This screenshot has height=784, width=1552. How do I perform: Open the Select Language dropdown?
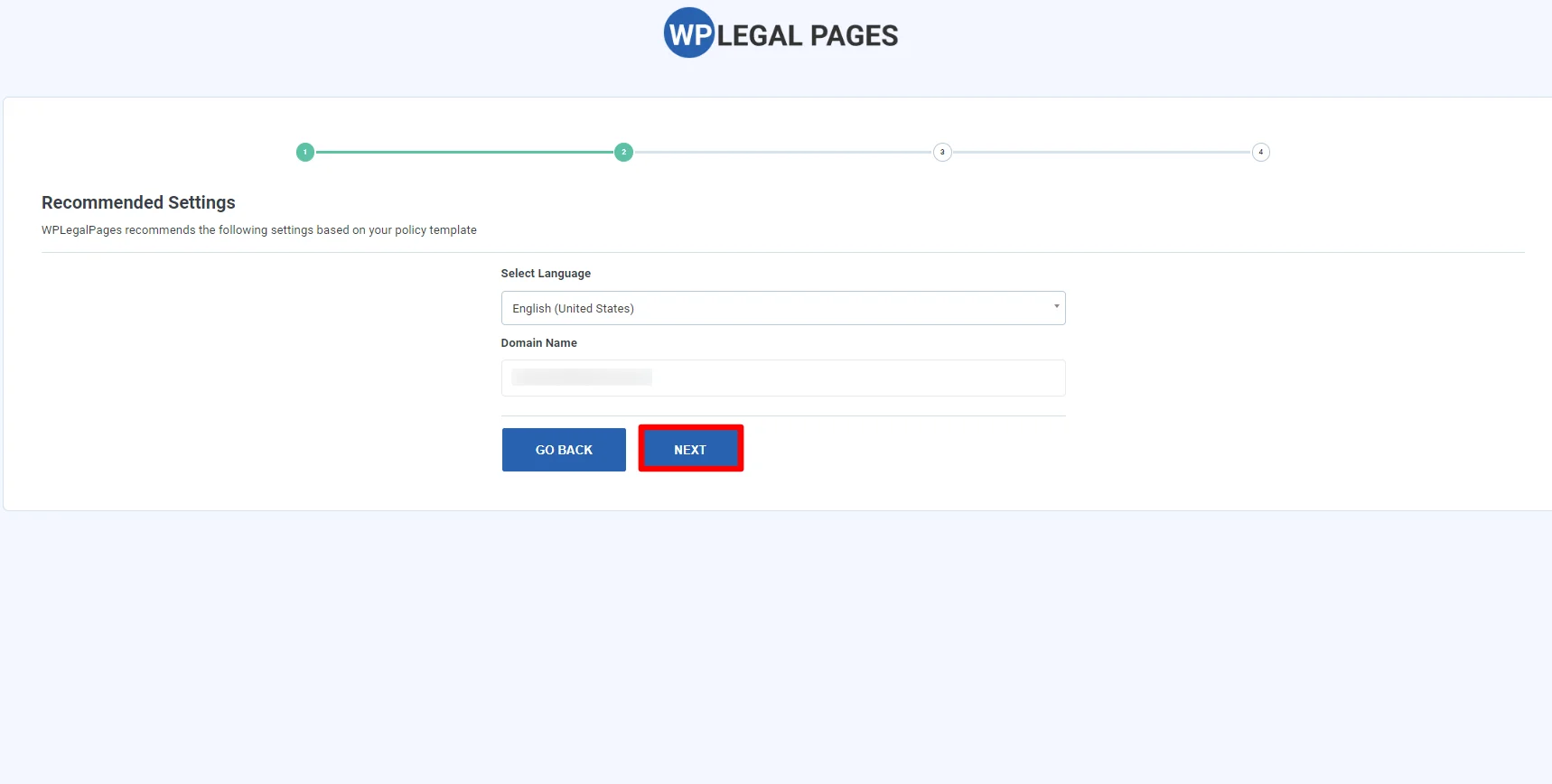click(x=783, y=308)
